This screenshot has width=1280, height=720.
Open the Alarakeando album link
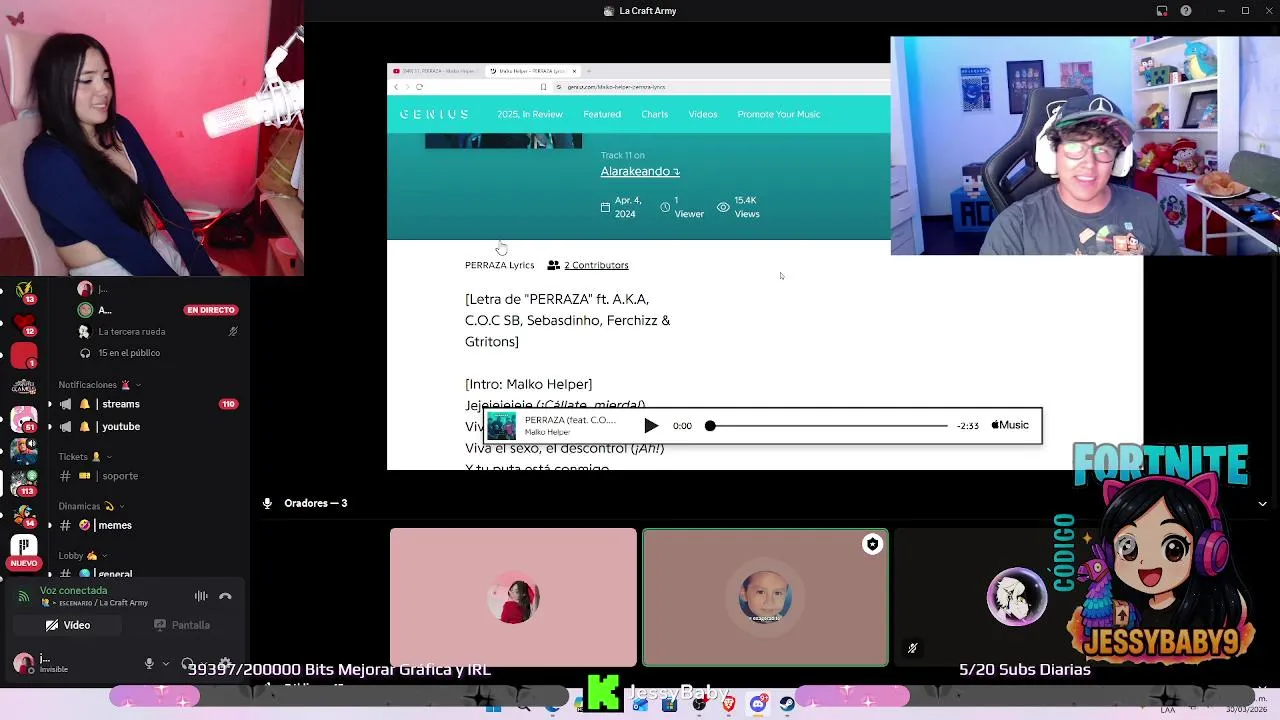[x=640, y=171]
